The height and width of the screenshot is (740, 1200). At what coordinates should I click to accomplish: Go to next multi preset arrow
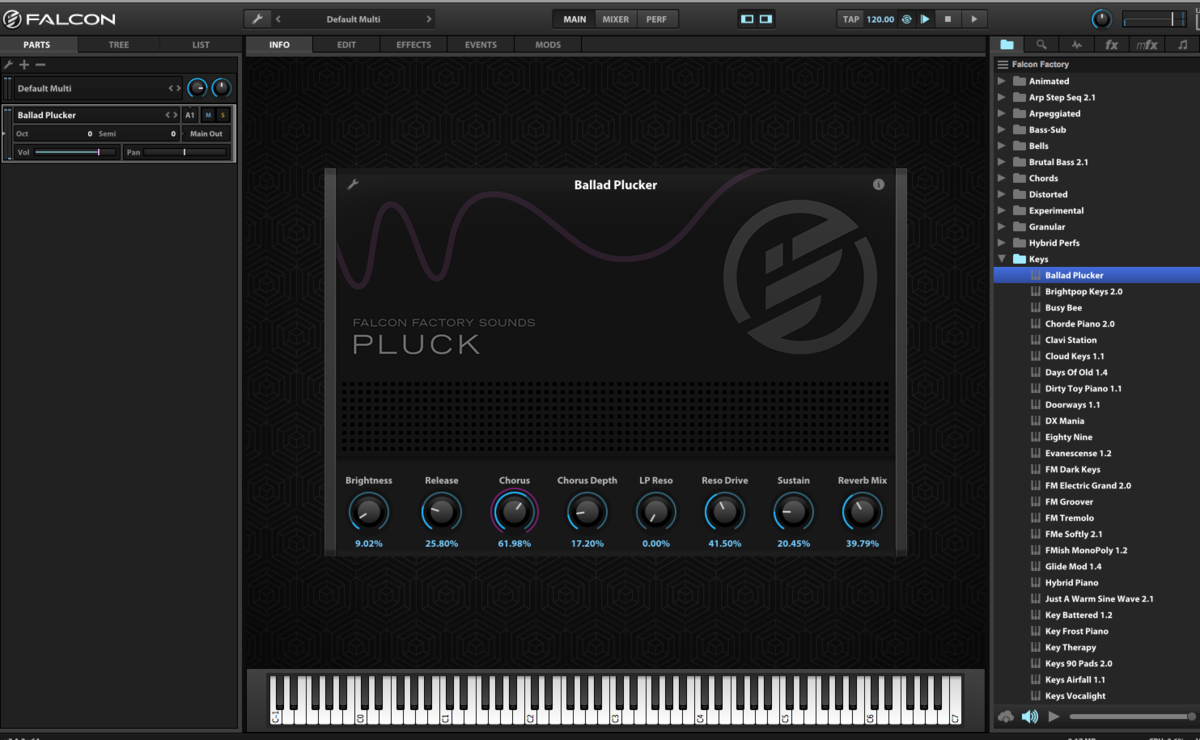tap(429, 19)
